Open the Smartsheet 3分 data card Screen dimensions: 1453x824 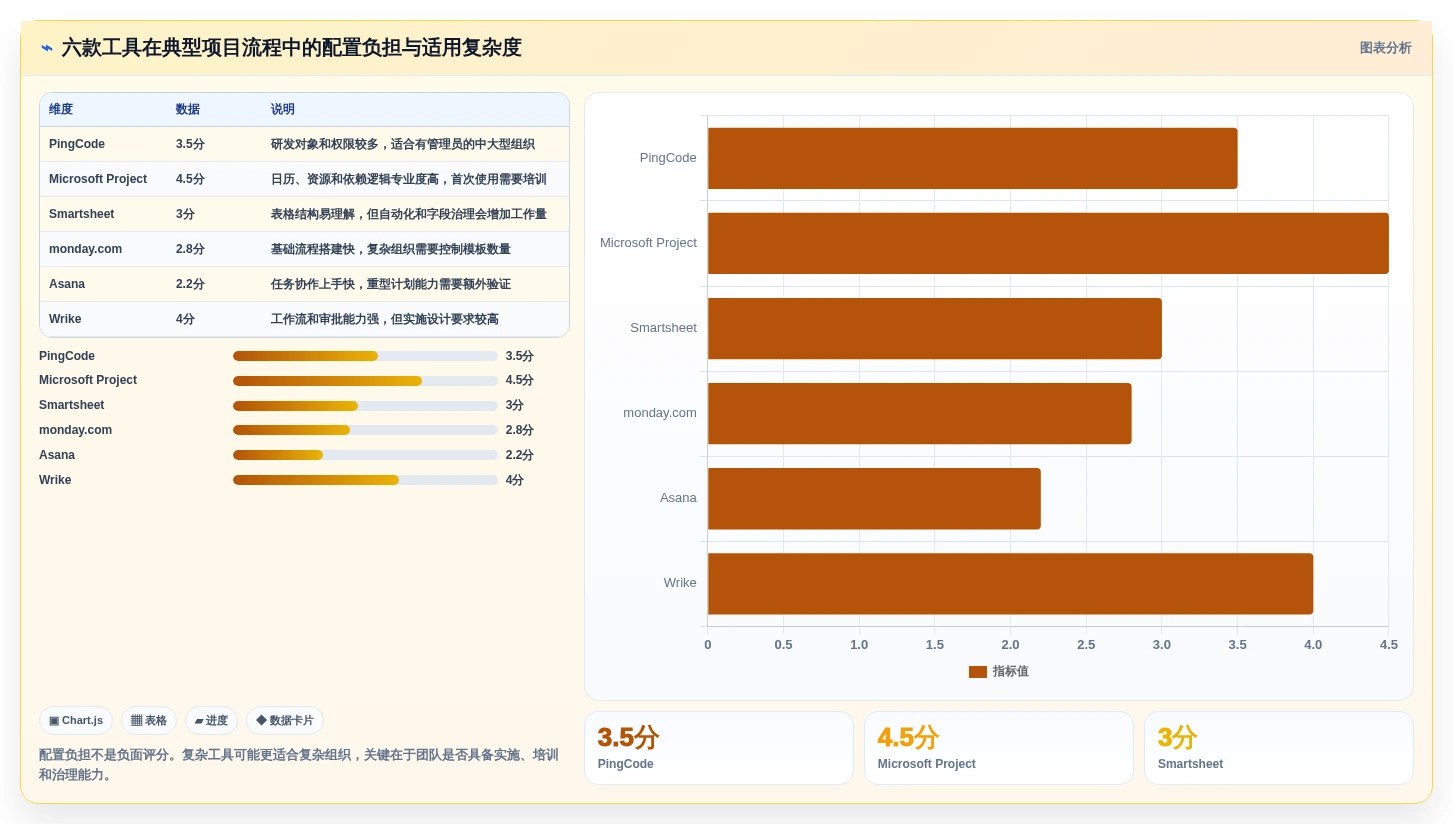[1279, 748]
